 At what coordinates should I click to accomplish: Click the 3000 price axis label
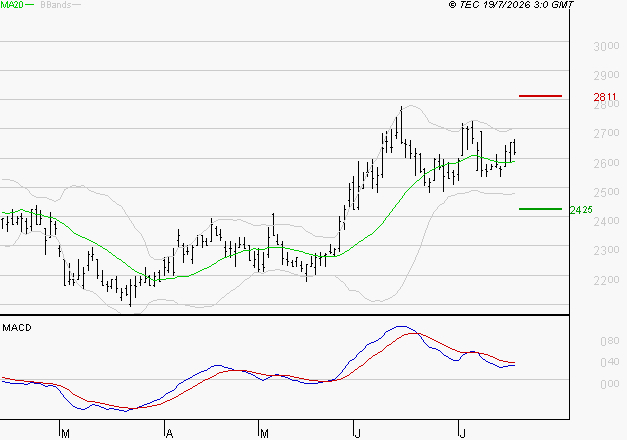(x=606, y=46)
